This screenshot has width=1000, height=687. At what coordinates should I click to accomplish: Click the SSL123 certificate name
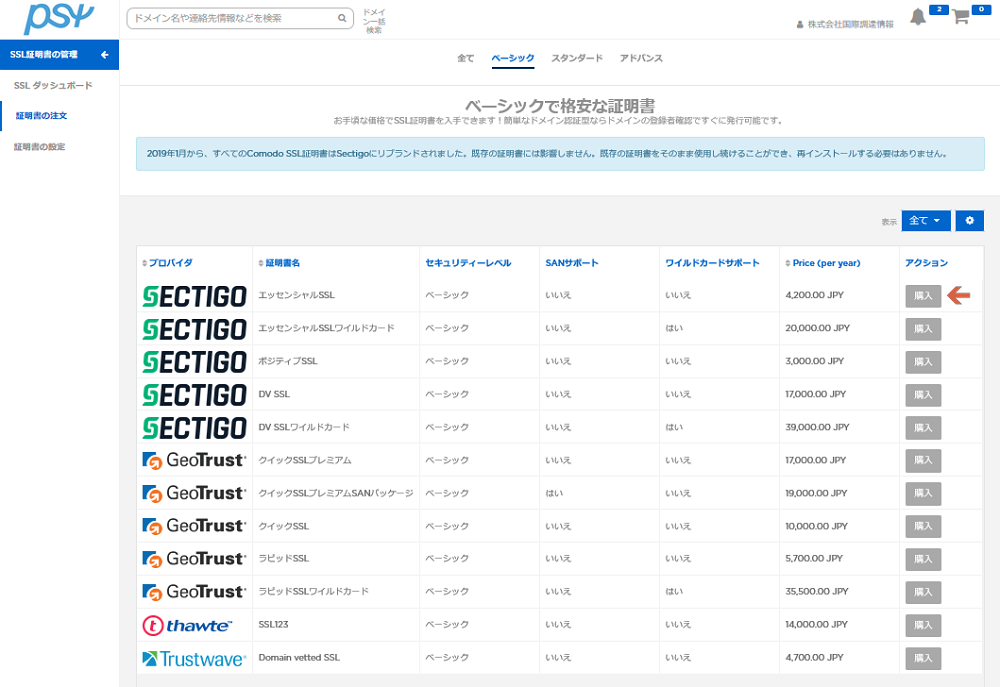[273, 624]
